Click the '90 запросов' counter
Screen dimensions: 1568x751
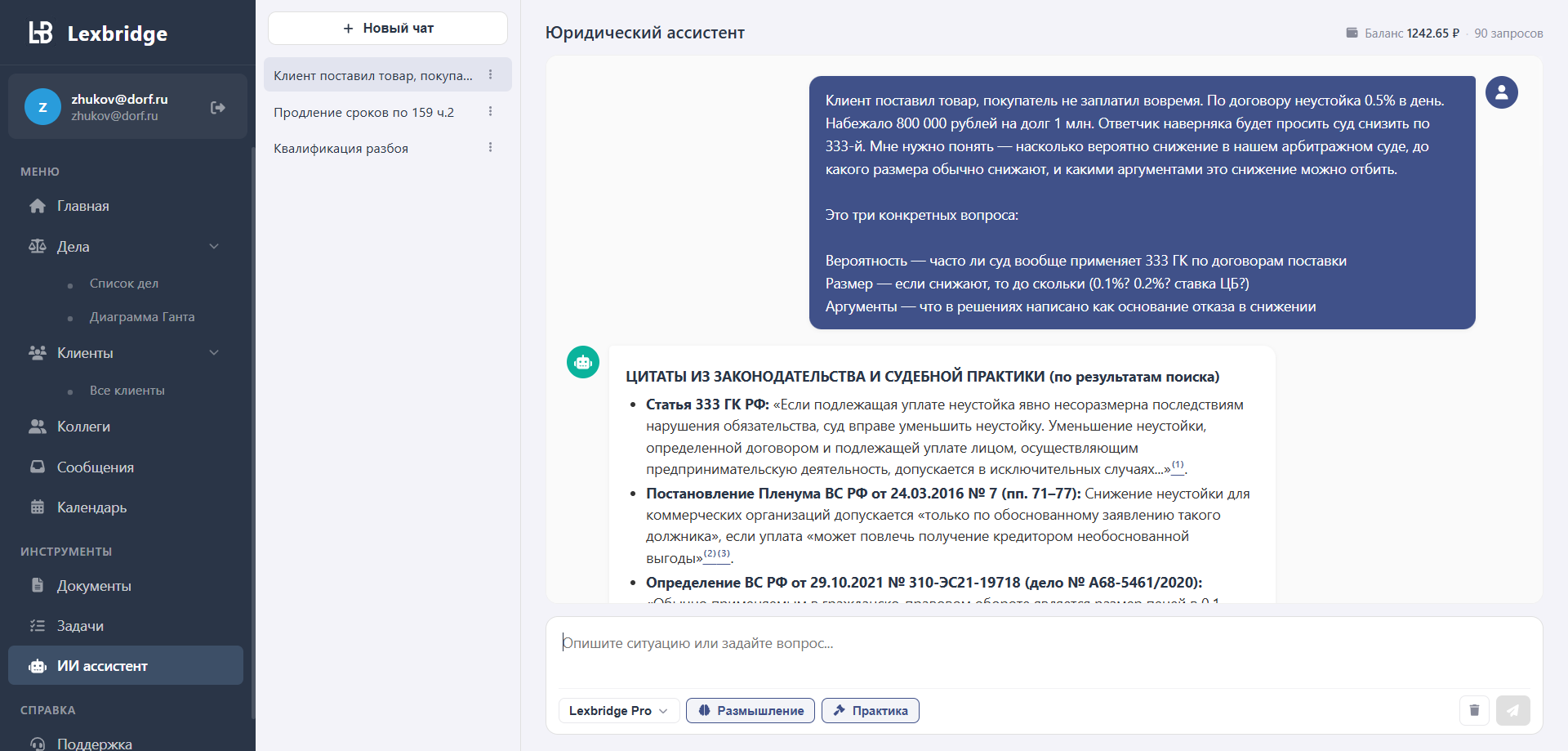pos(1508,34)
